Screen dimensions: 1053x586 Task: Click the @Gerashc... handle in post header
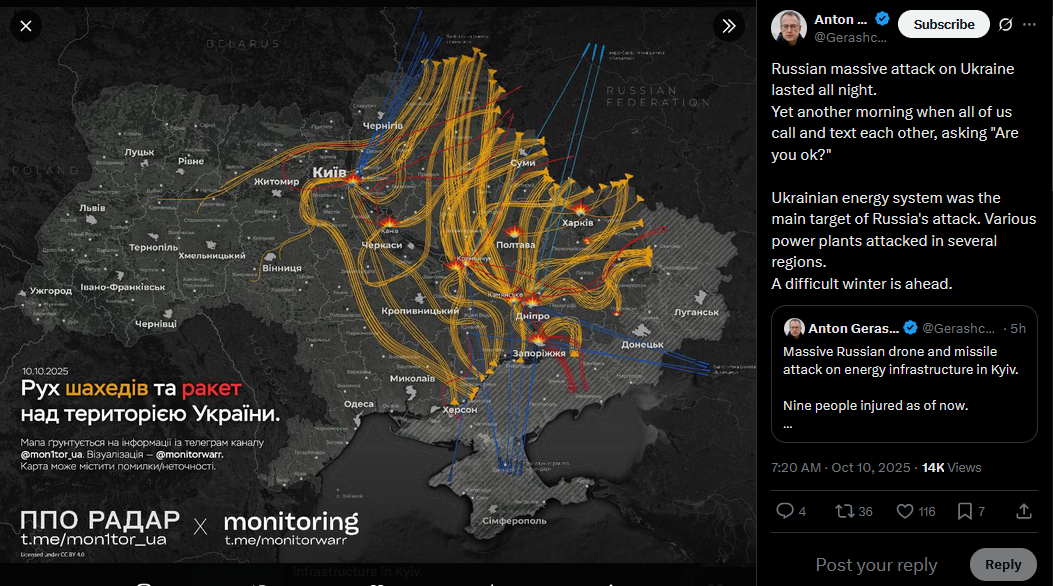point(850,38)
